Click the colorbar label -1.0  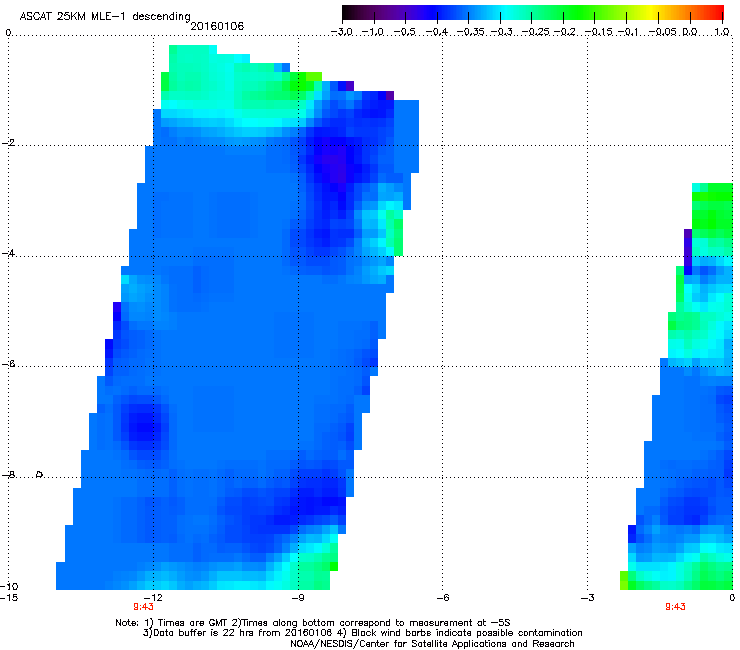point(373,32)
